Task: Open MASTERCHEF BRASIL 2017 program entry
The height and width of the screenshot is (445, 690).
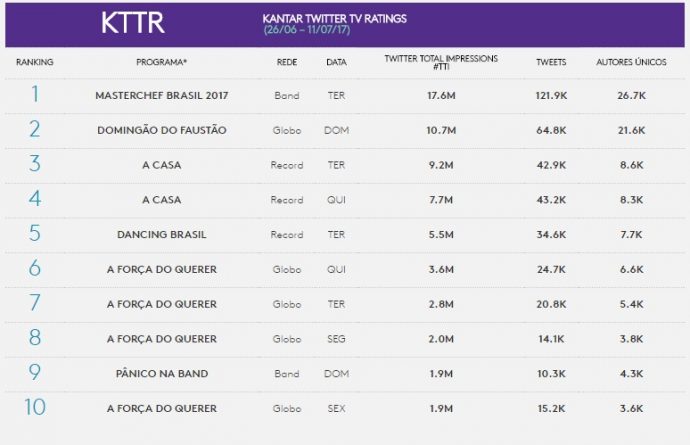Action: [x=162, y=96]
